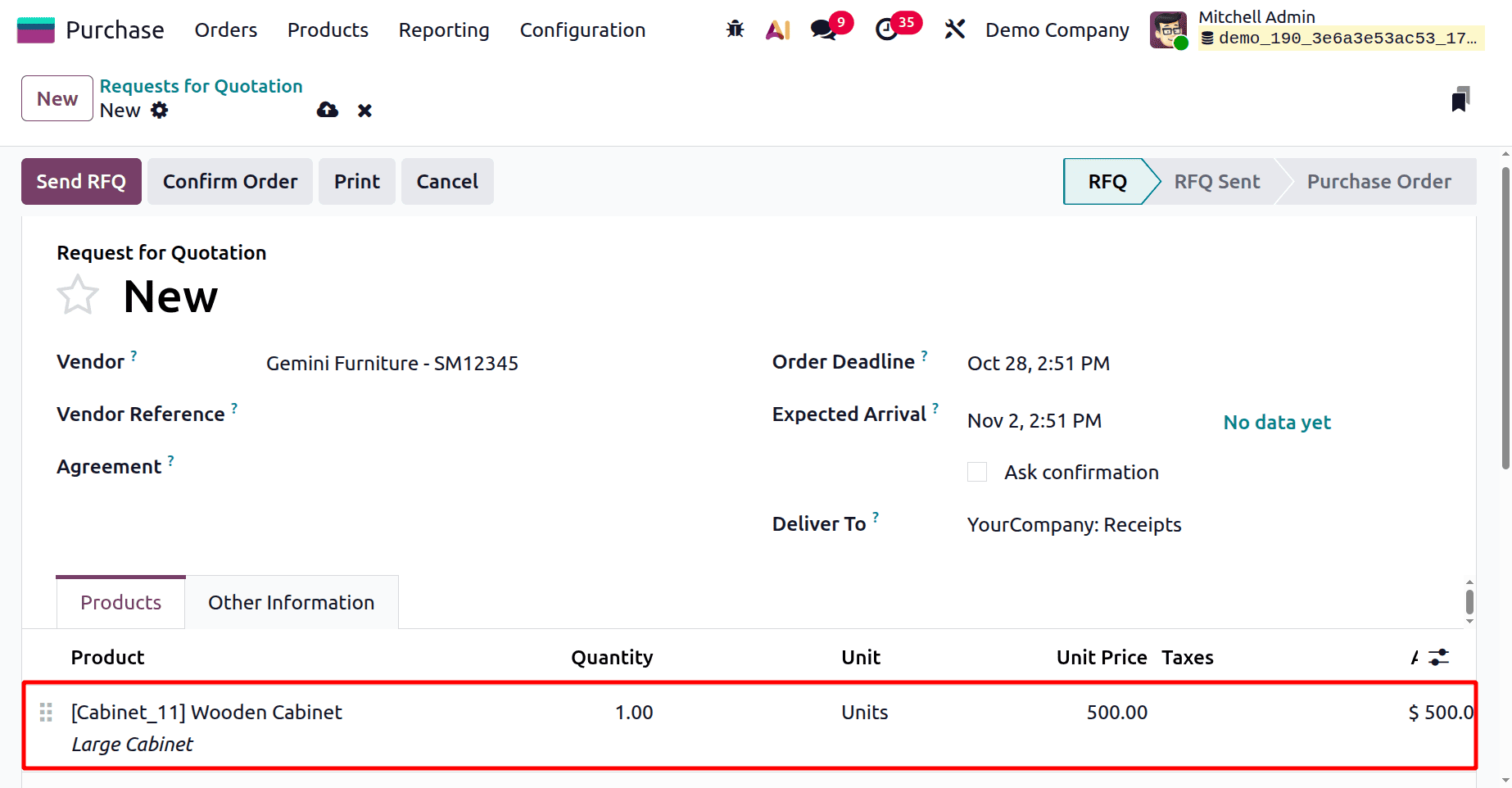Enable the Ask confirmation checkbox
The image size is (1512, 788).
click(x=976, y=472)
